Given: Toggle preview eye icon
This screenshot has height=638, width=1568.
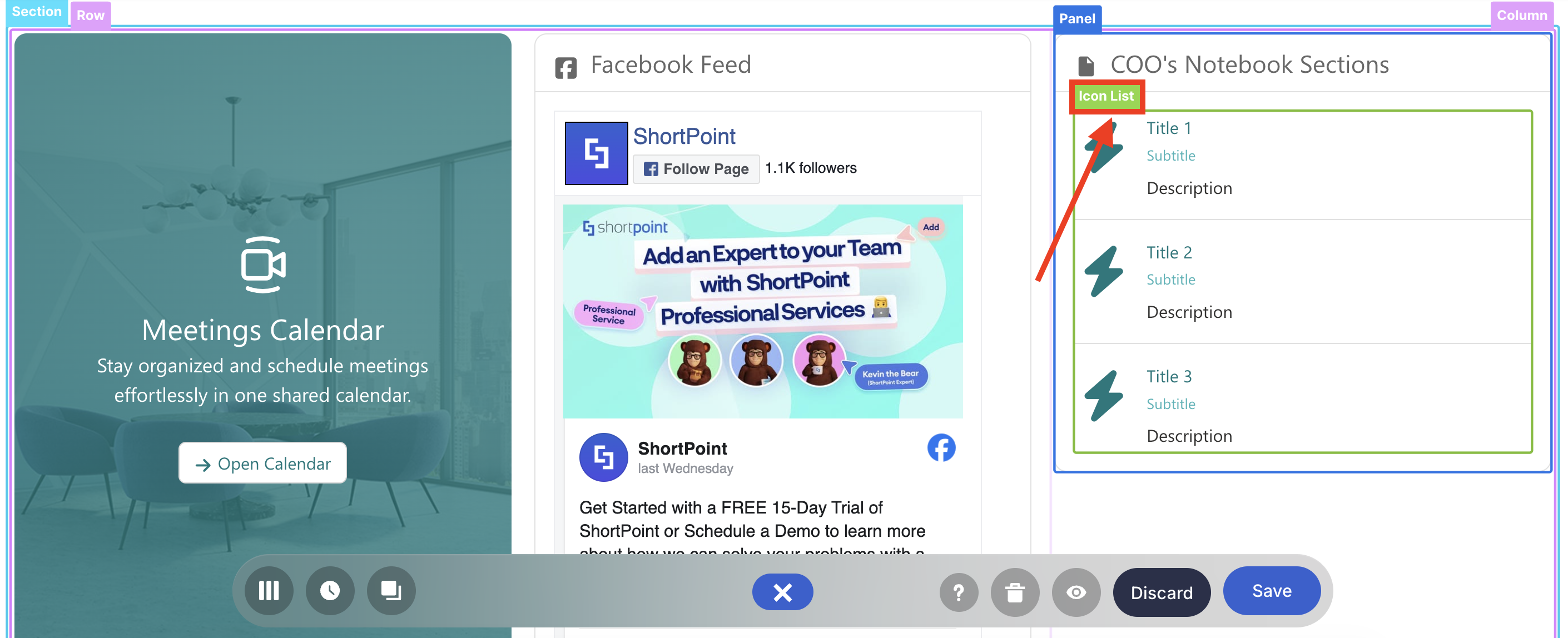Looking at the screenshot, I should point(1075,592).
